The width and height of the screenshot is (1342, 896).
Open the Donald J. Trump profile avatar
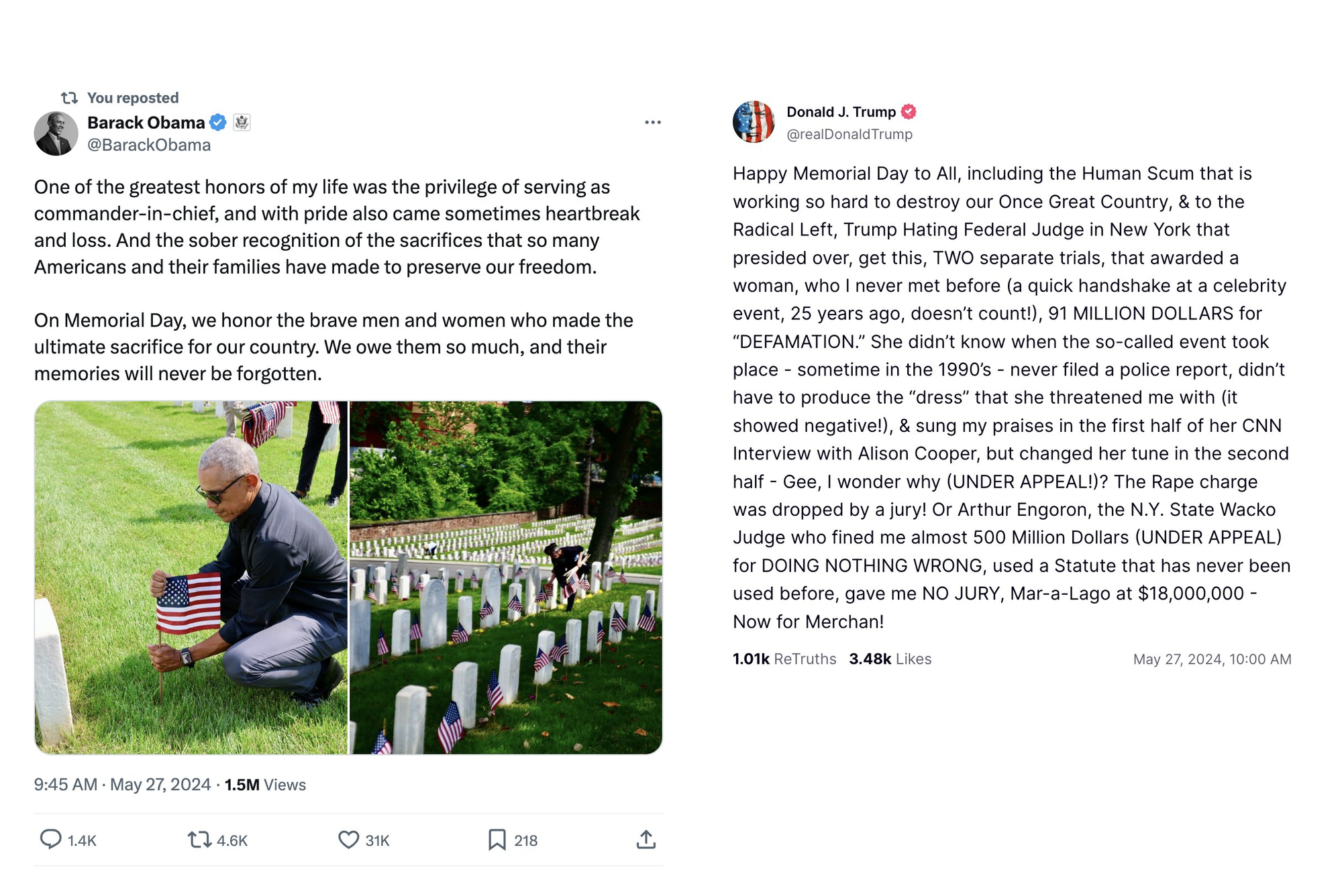point(754,122)
